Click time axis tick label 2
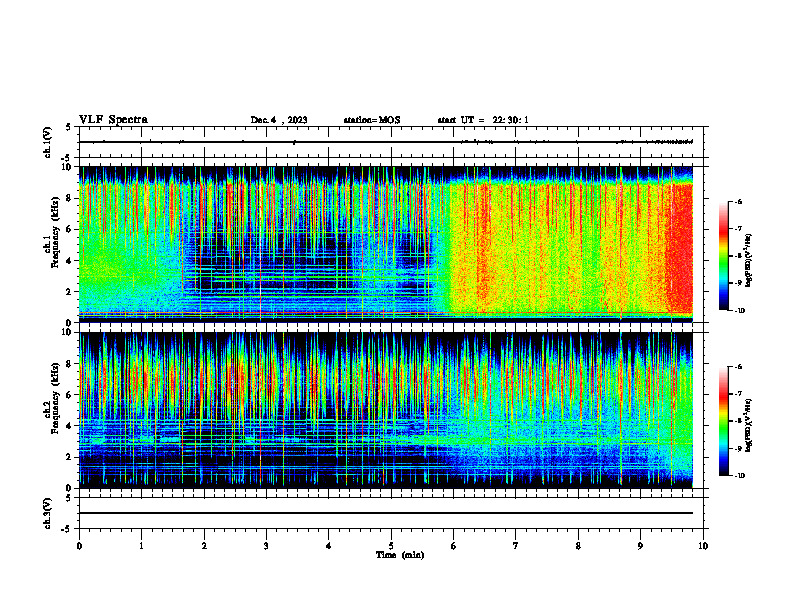 pyautogui.click(x=204, y=546)
